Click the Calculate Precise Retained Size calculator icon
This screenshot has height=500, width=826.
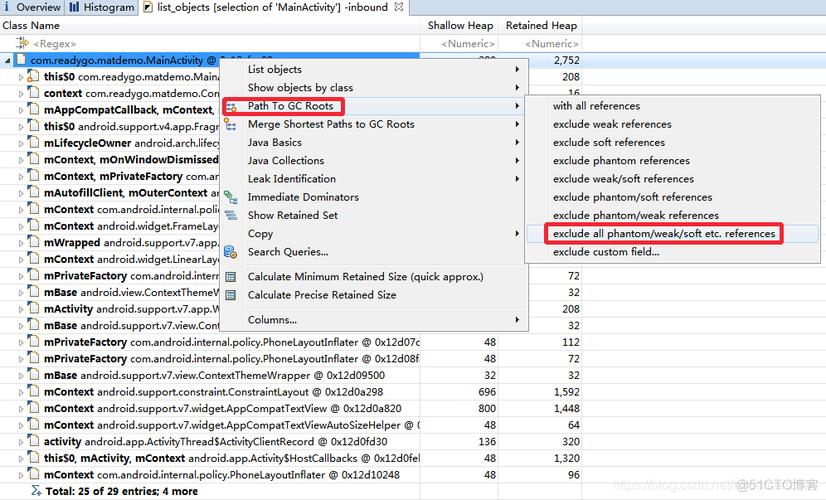tap(231, 296)
